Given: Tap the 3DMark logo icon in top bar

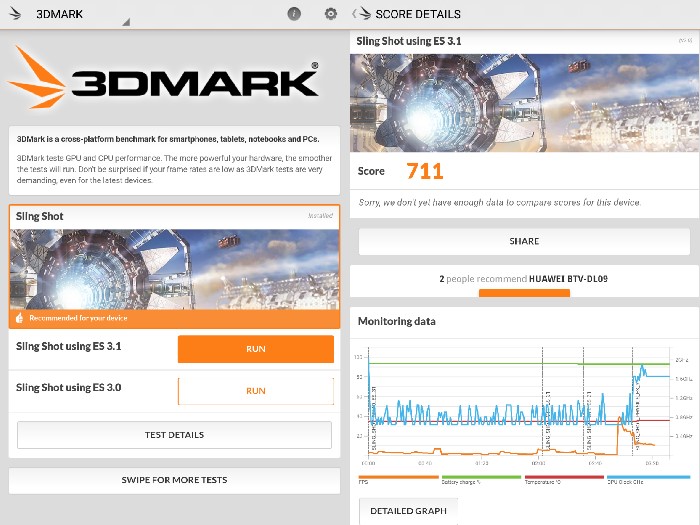Looking at the screenshot, I should (x=15, y=14).
